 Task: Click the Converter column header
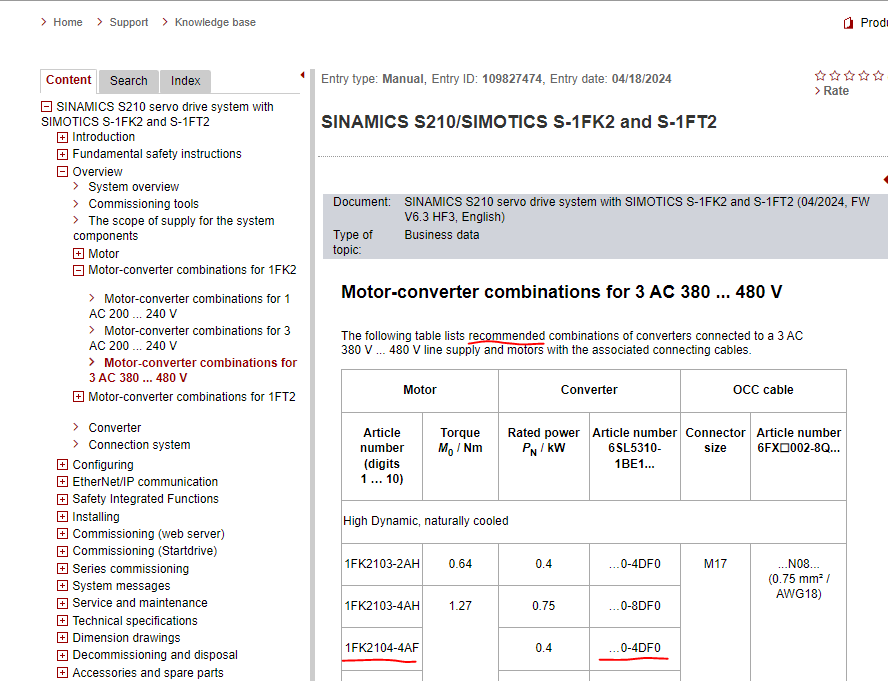point(589,390)
